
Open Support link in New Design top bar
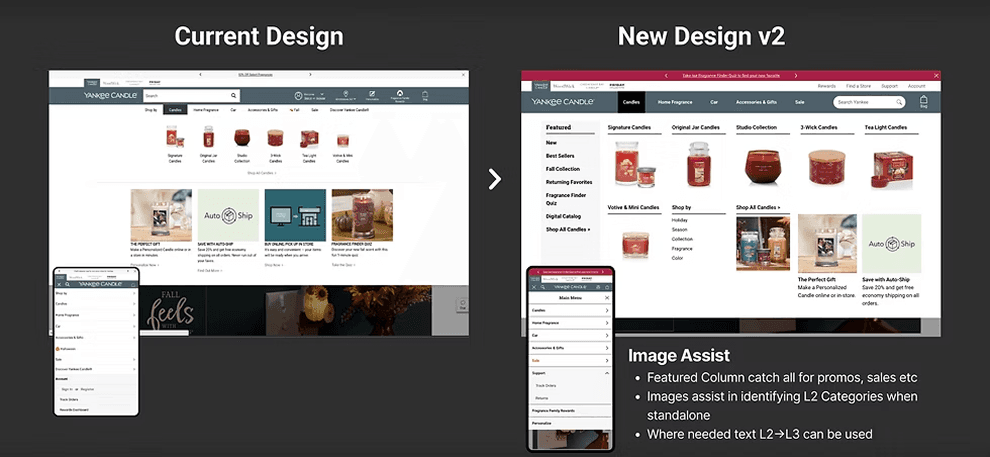(x=889, y=86)
